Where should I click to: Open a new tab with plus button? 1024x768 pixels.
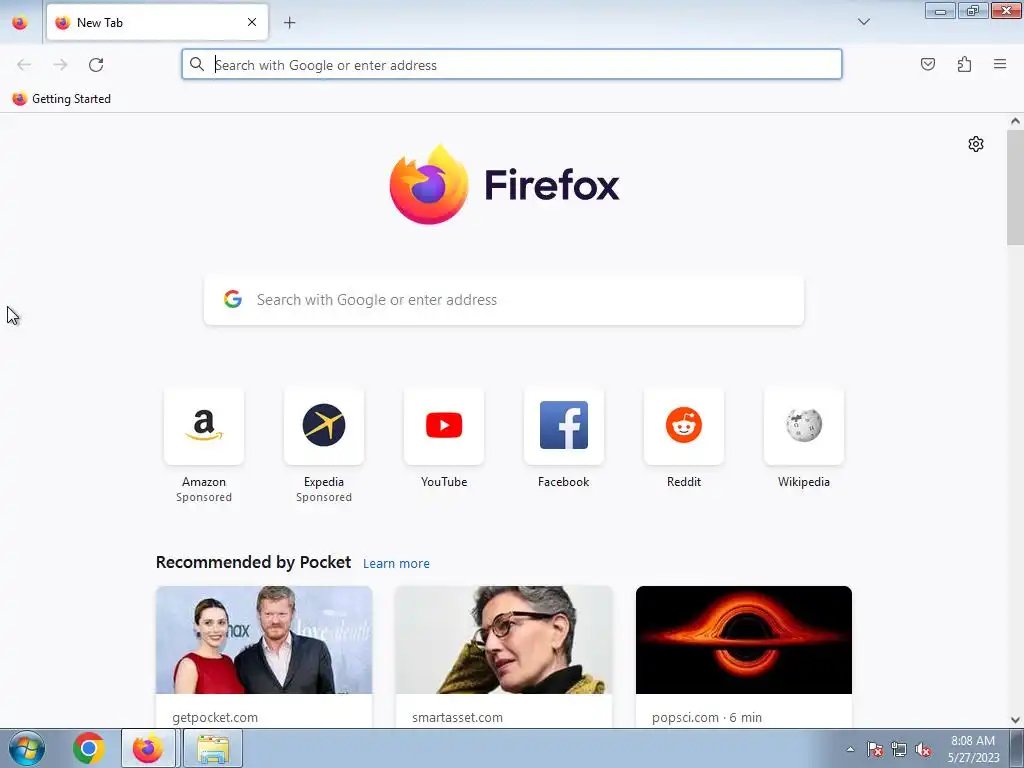[289, 23]
